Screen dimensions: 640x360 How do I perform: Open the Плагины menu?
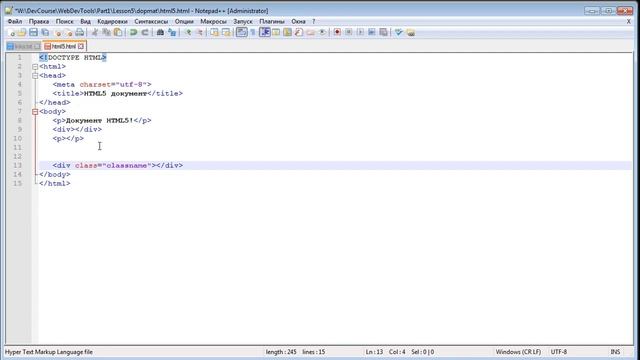(272, 21)
